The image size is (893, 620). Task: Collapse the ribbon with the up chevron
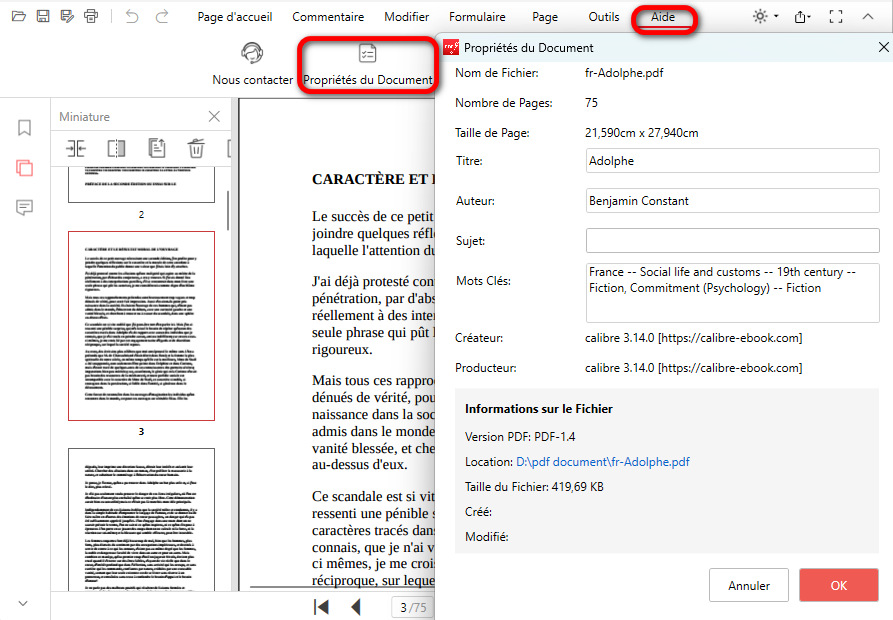pos(867,17)
